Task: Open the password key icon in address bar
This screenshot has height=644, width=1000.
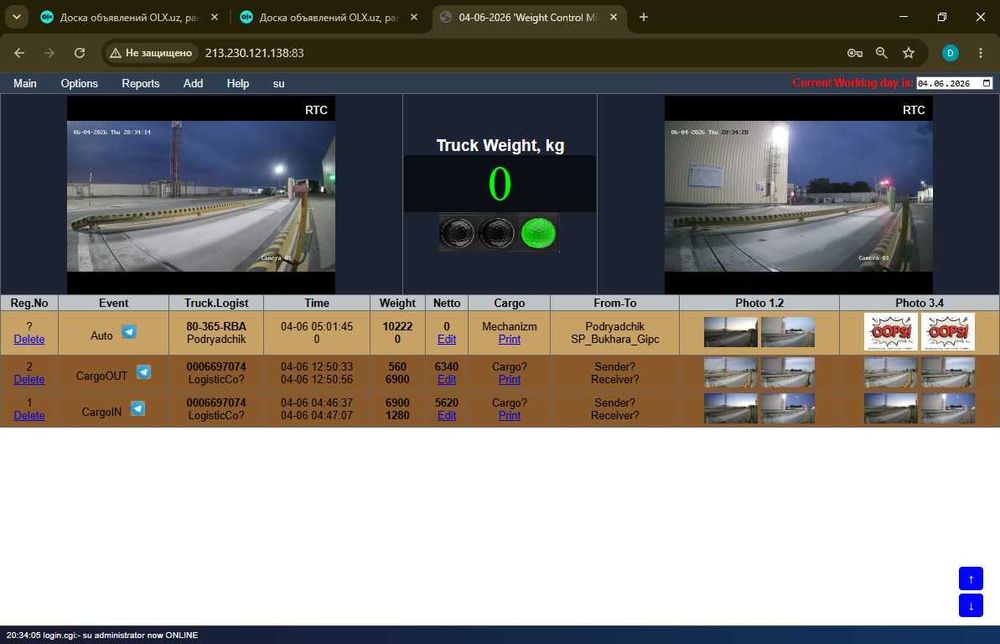Action: pos(855,53)
